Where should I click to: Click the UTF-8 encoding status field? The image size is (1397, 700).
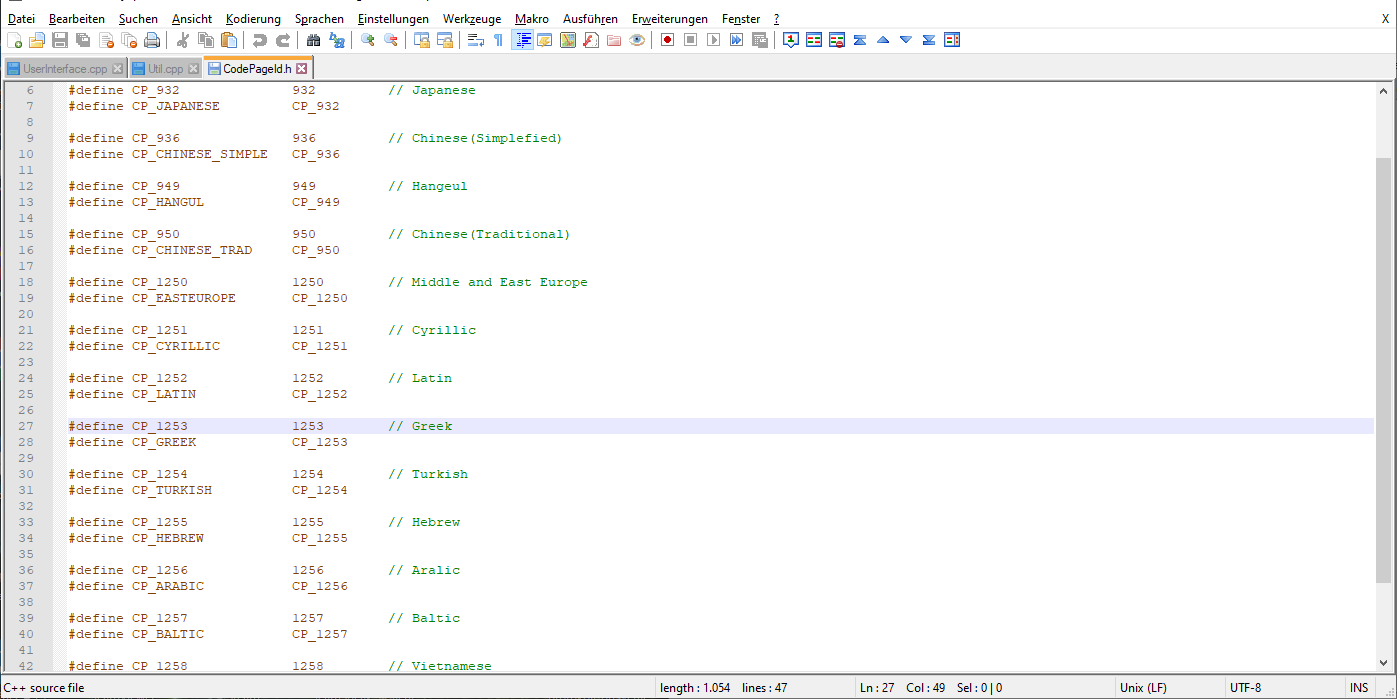point(1285,688)
